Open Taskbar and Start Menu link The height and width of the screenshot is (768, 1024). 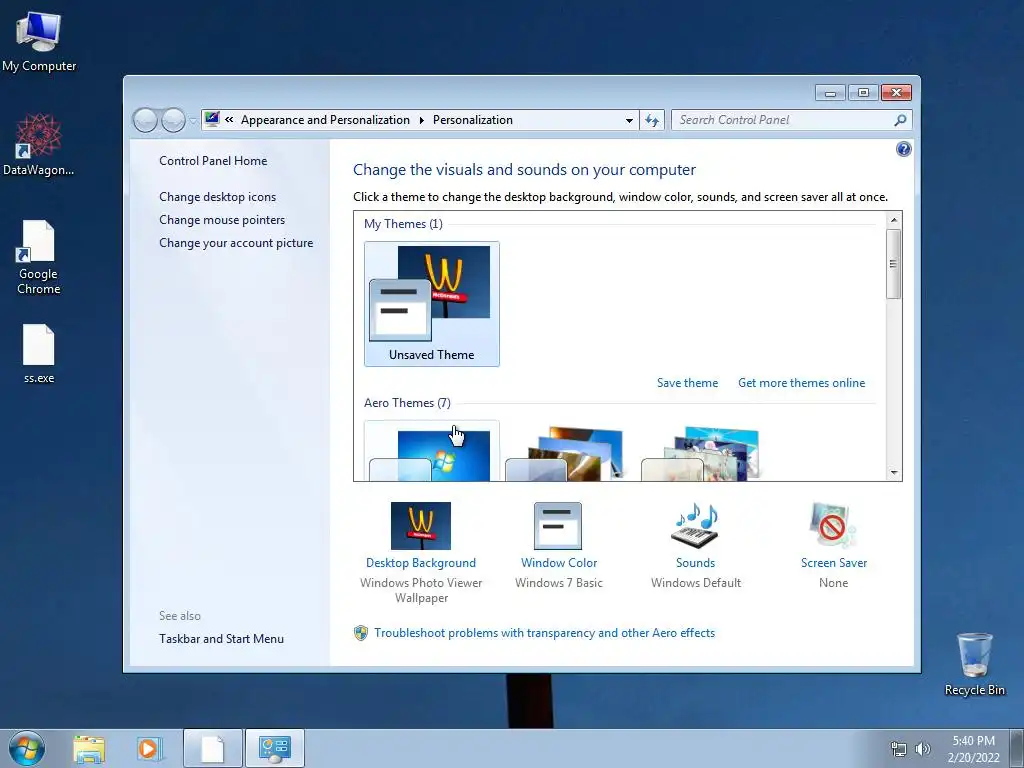point(221,639)
